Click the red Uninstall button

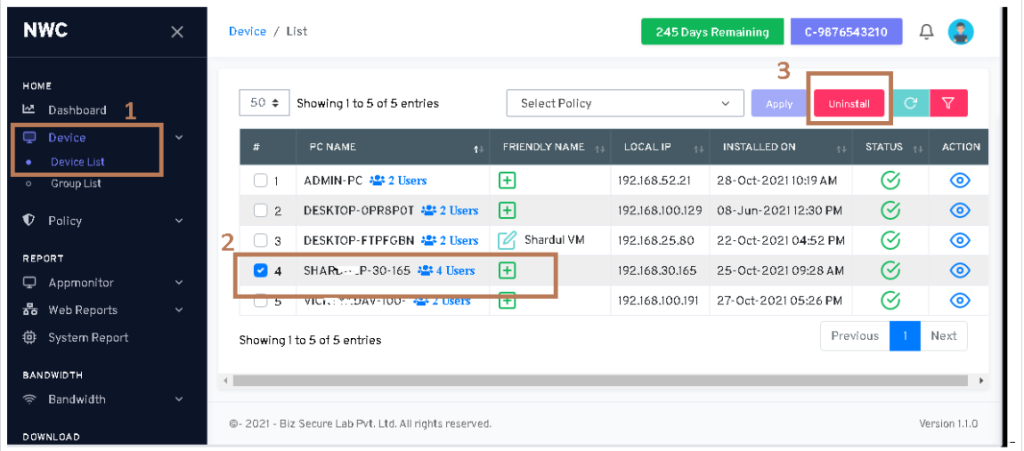[x=849, y=104]
